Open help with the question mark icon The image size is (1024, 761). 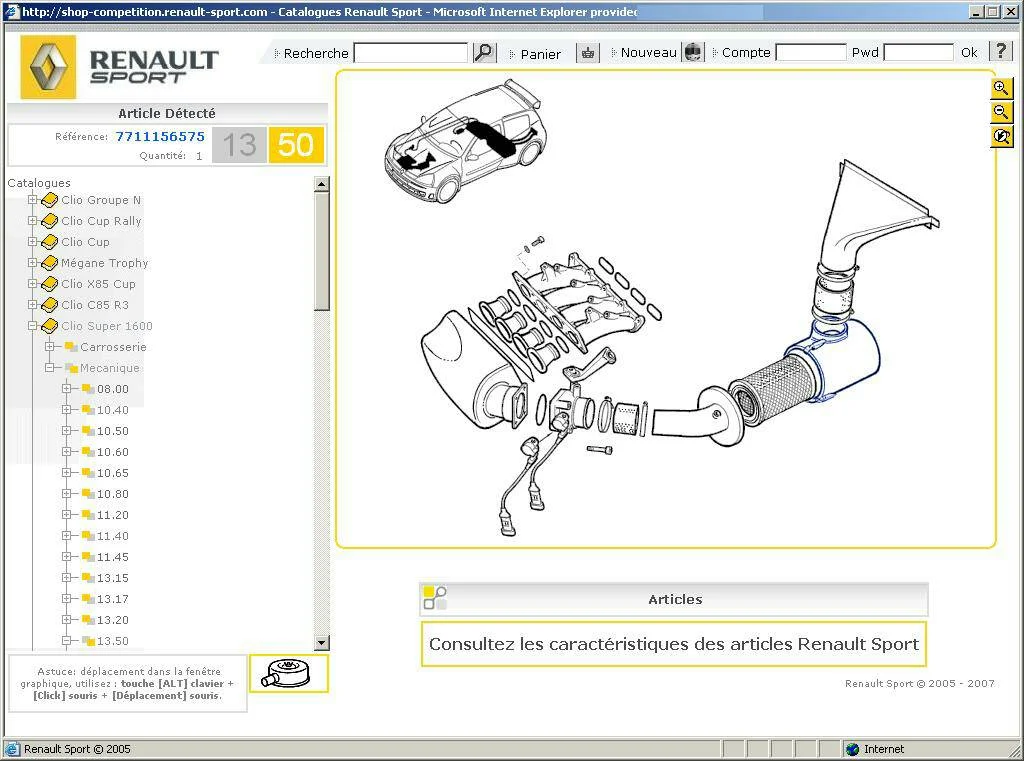(x=1000, y=52)
